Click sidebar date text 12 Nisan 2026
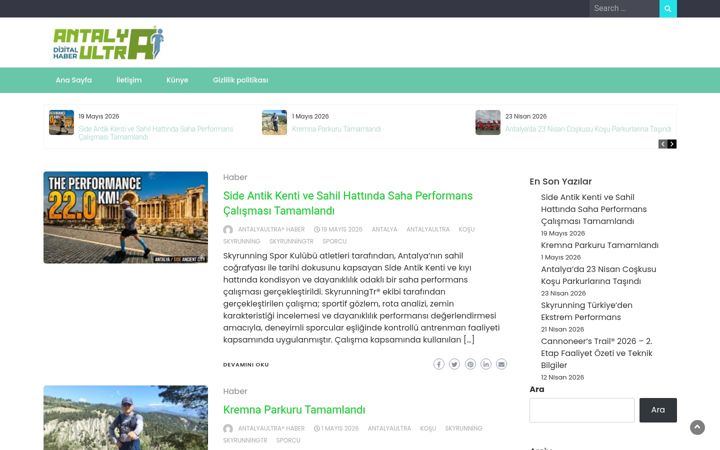Viewport: 720px width, 450px height. [562, 377]
